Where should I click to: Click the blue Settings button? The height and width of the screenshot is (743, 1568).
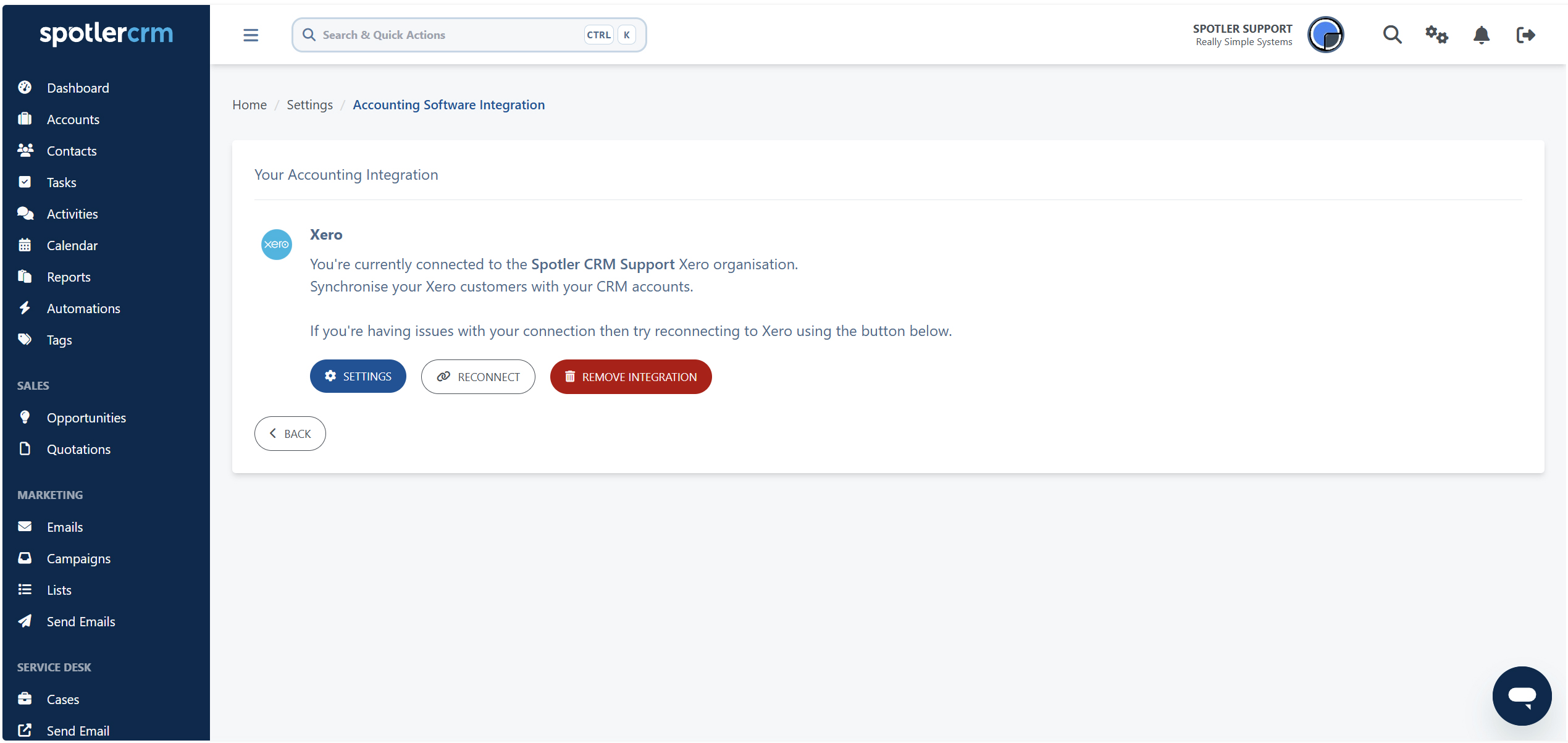(358, 376)
